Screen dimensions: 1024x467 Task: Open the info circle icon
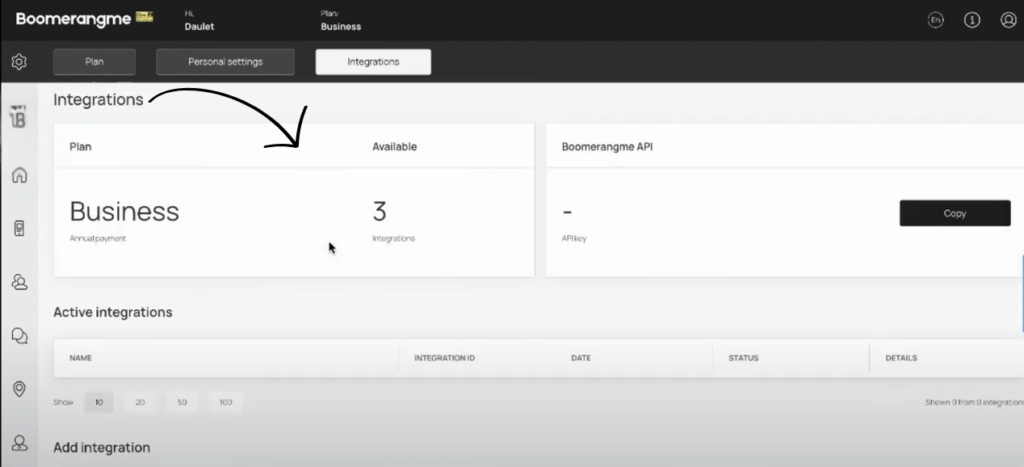tap(972, 20)
